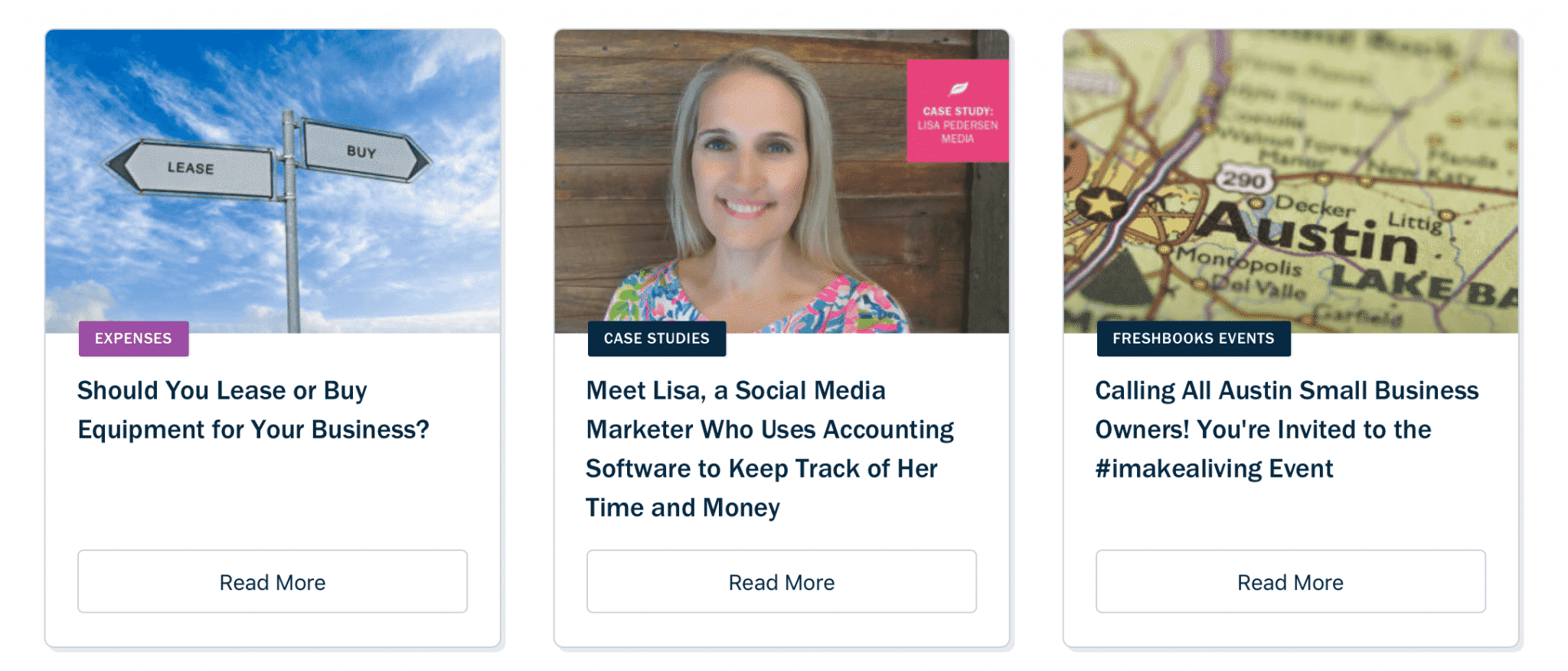Select the EXPENSES category tag
Image resolution: width=1568 pixels, height=671 pixels.
tap(133, 338)
